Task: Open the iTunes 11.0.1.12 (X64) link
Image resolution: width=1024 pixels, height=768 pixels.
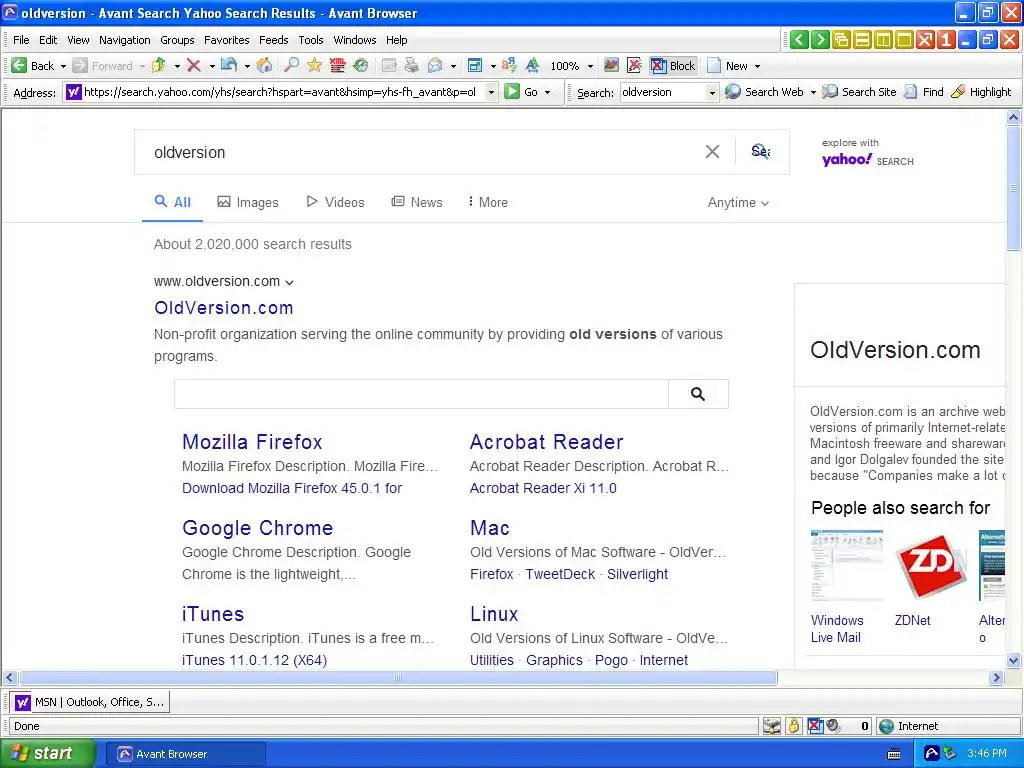Action: (x=255, y=660)
